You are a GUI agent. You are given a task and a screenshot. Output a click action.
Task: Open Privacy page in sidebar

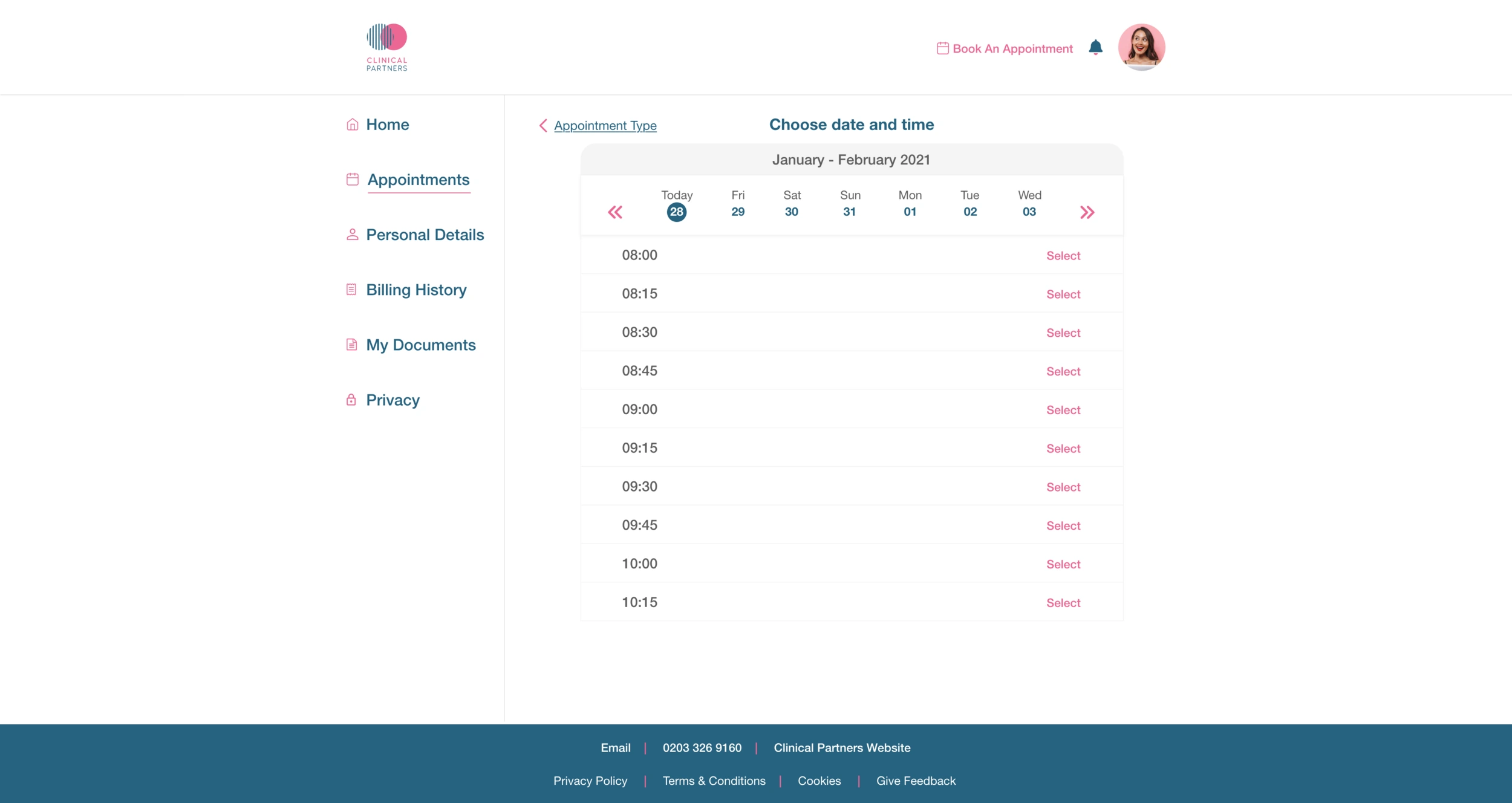[x=393, y=400]
